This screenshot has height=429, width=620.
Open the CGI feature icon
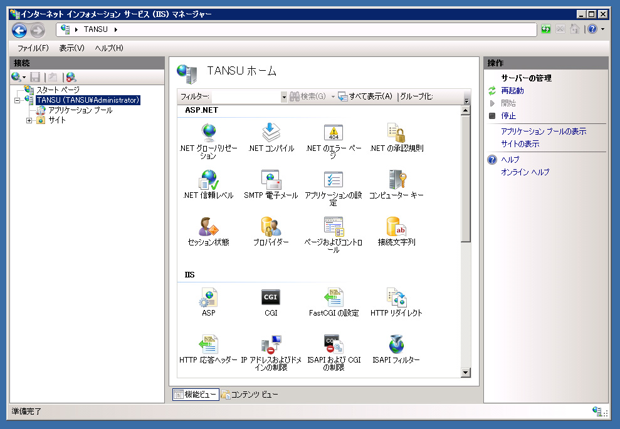[271, 302]
